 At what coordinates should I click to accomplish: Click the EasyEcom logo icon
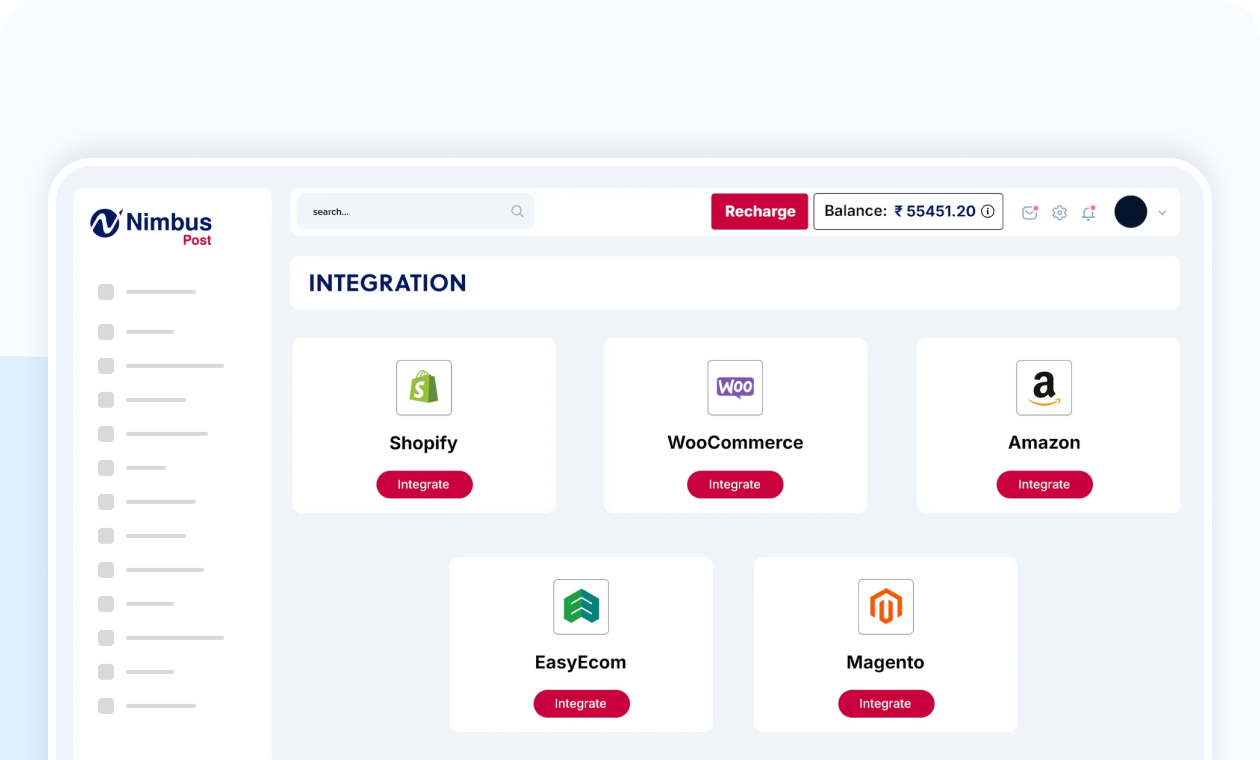[581, 607]
